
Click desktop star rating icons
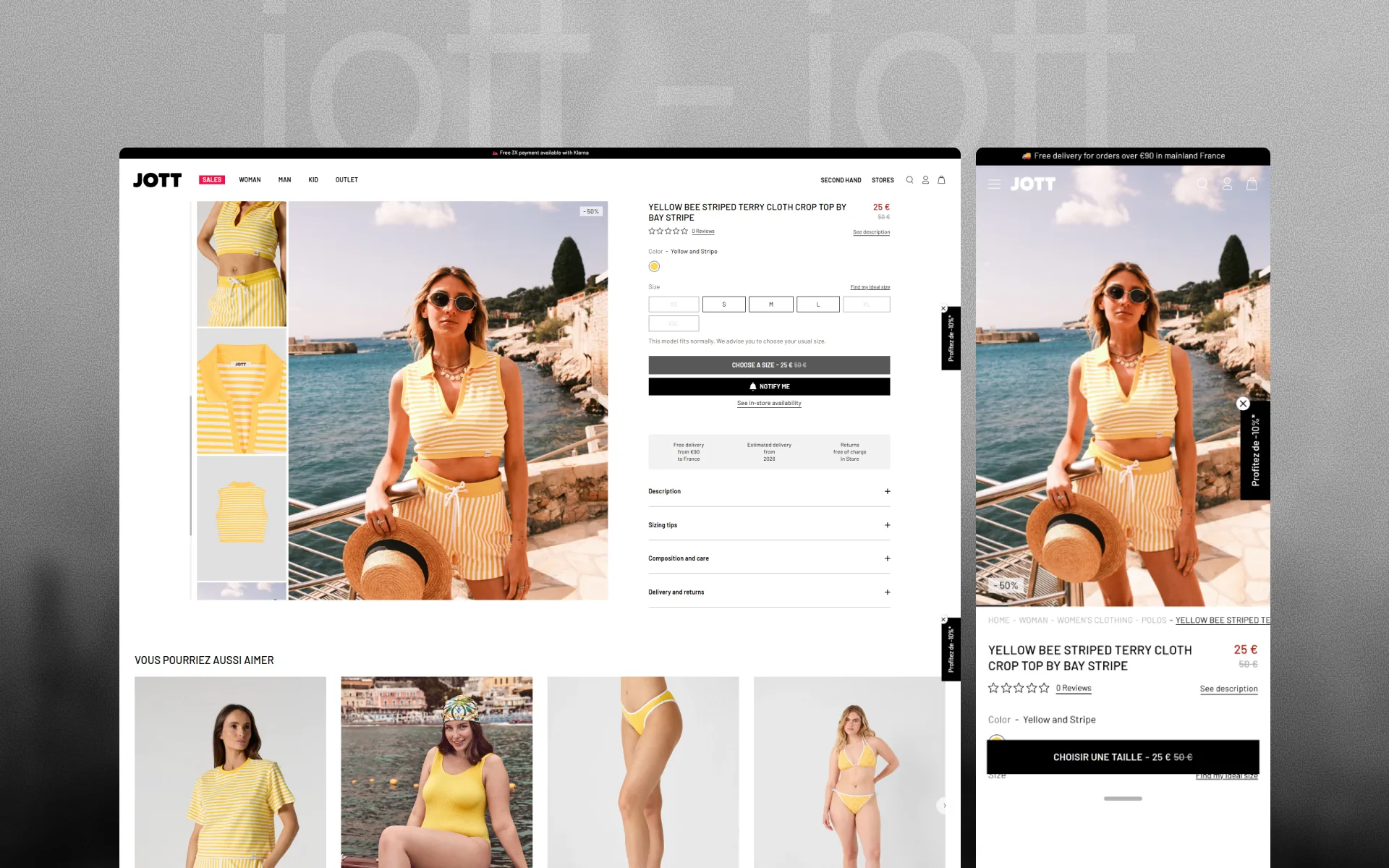pos(668,231)
